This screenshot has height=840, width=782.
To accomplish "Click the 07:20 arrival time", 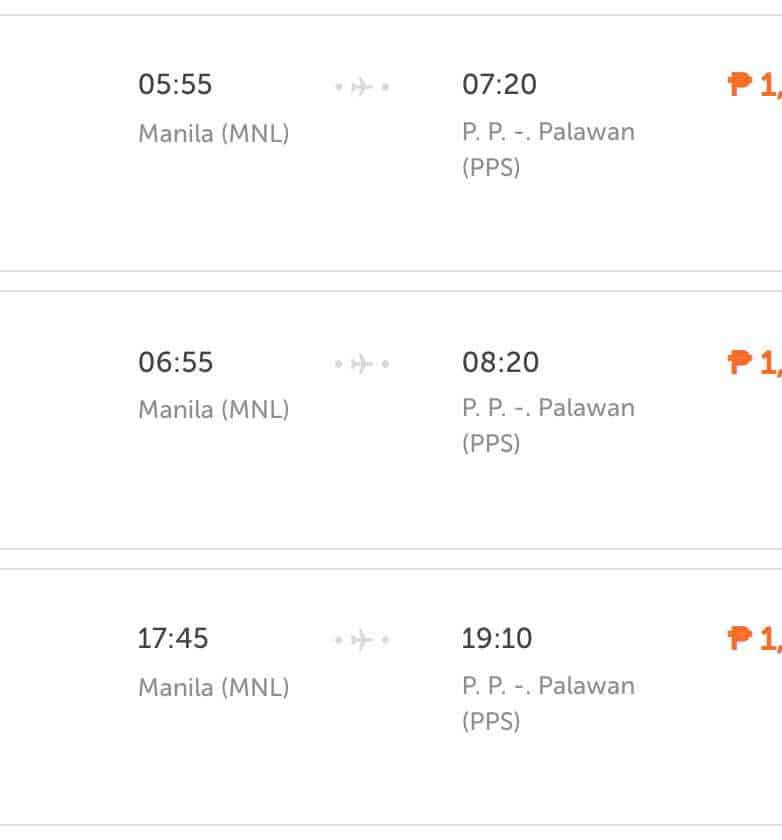I will (x=499, y=85).
